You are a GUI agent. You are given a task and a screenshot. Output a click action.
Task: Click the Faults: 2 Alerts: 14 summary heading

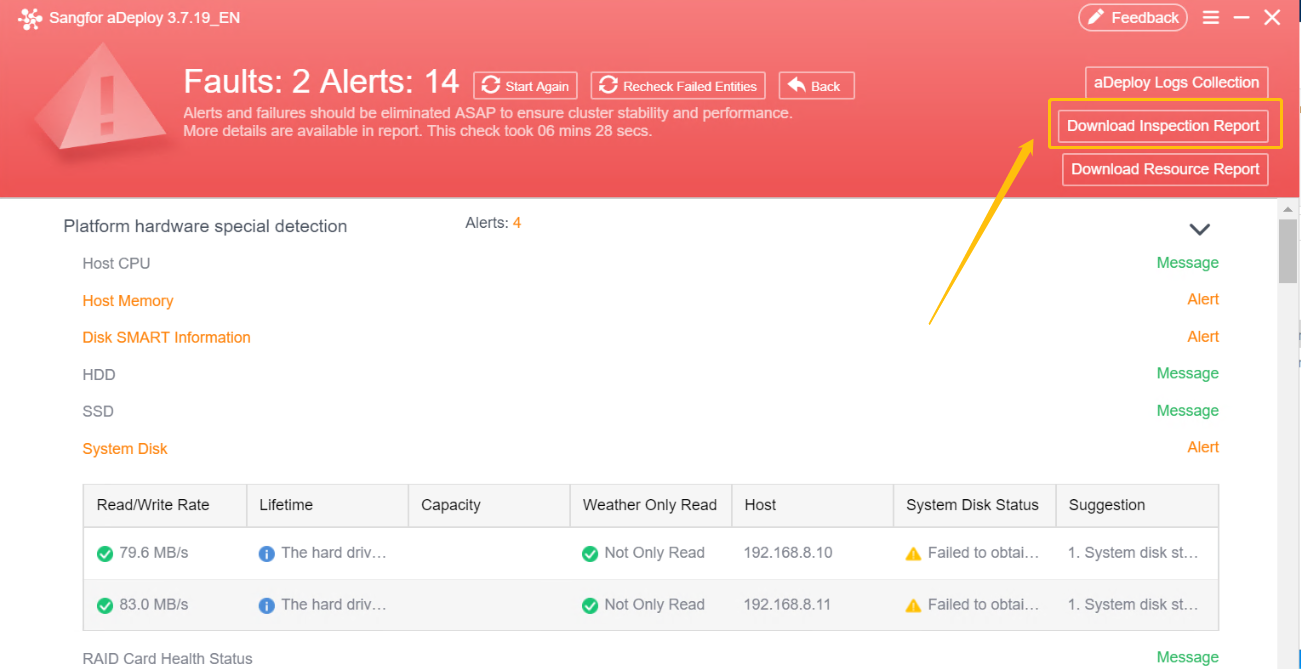click(x=322, y=81)
